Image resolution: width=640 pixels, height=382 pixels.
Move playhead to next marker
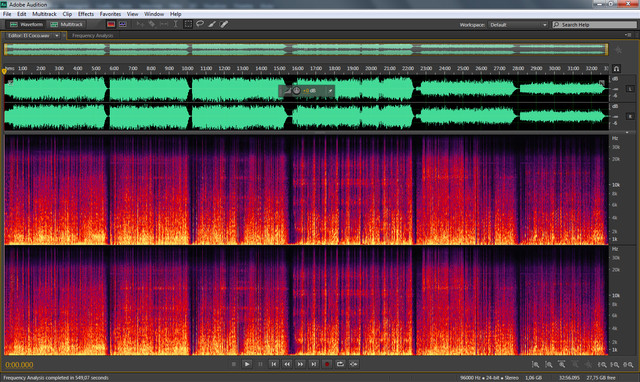coord(313,364)
